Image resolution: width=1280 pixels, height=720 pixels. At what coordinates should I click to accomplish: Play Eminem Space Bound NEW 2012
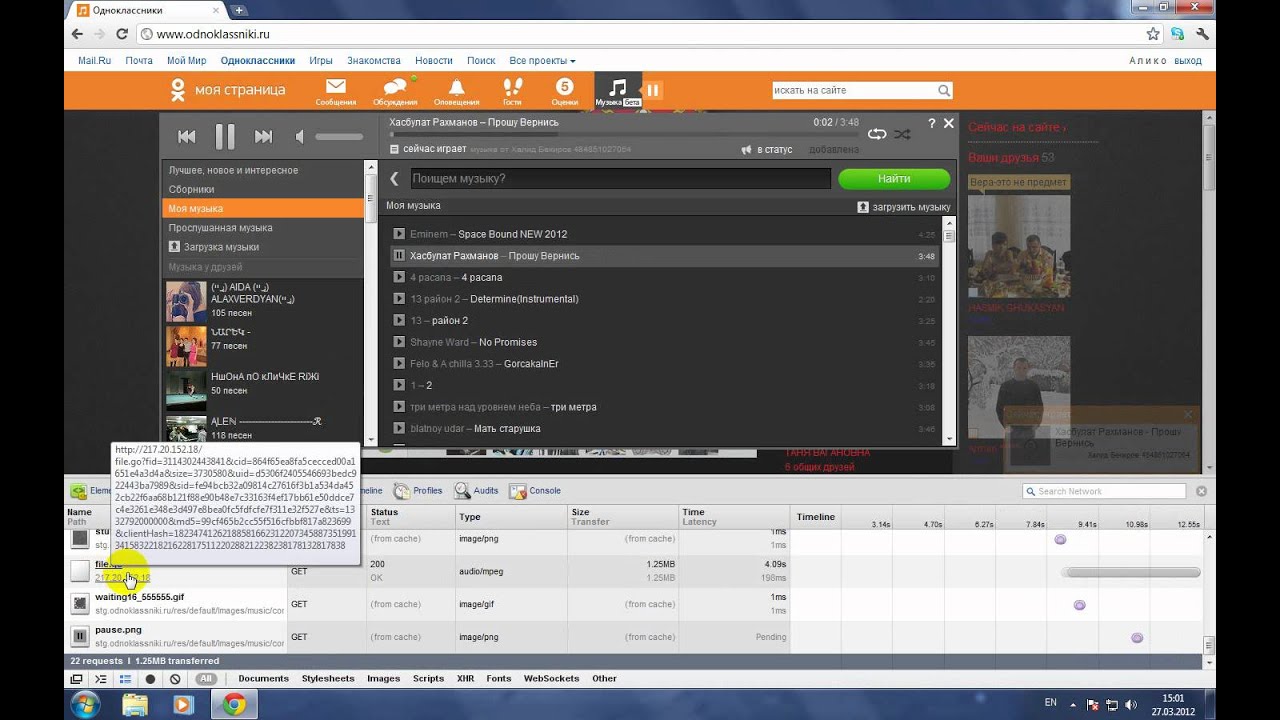(399, 234)
